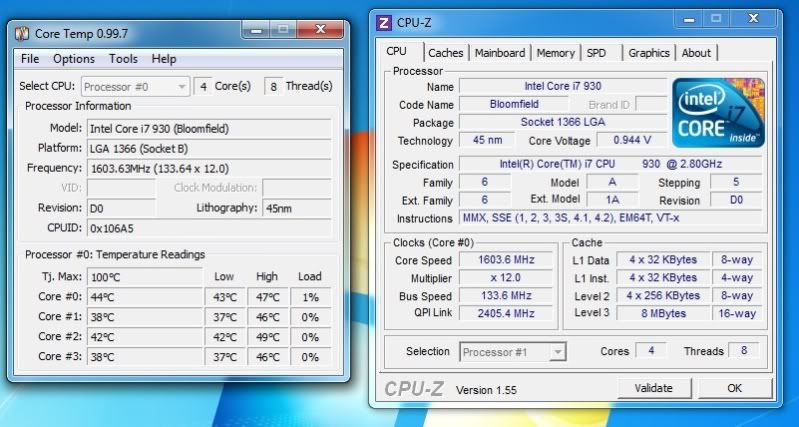Click the OK button in CPU-Z
799x427 pixels.
click(734, 388)
